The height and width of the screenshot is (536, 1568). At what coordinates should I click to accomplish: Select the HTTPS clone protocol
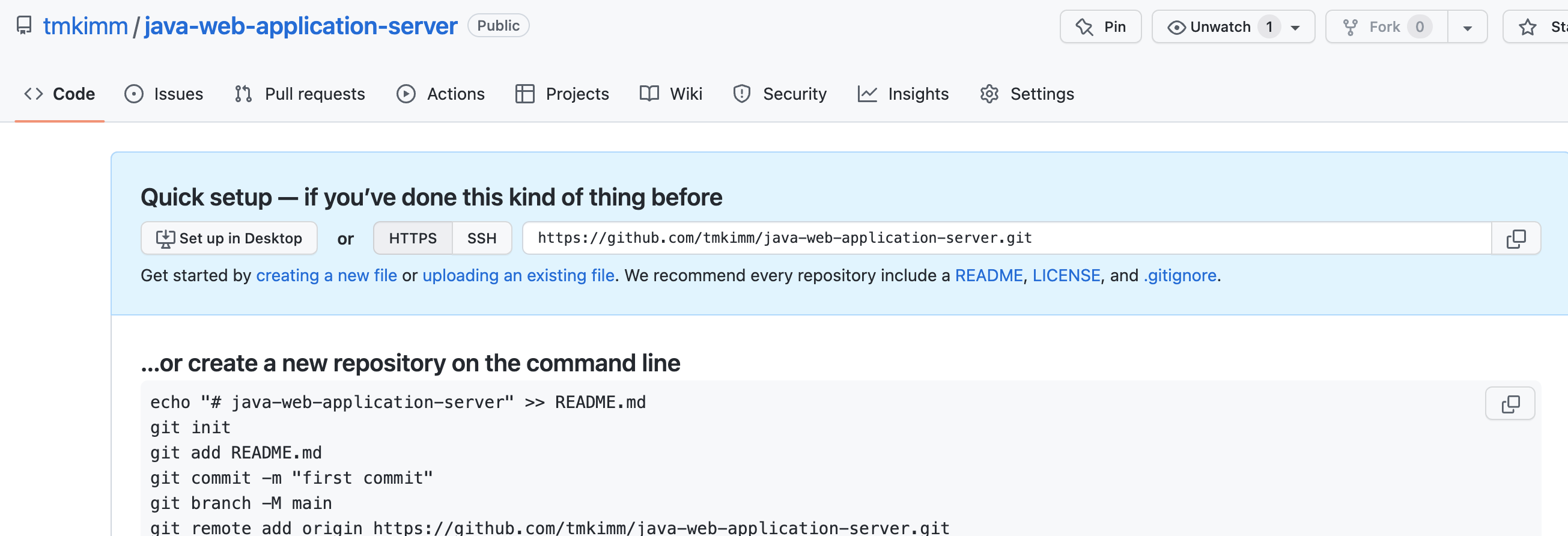[x=413, y=238]
